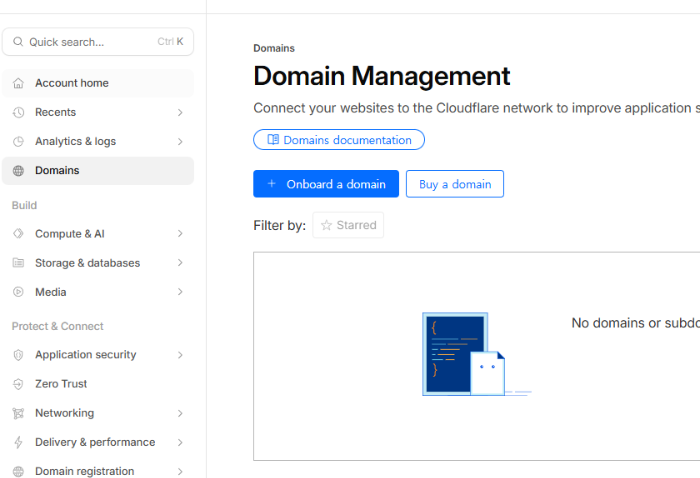Viewport: 700px width, 478px height.
Task: Click the Recents clock icon
Action: click(18, 112)
